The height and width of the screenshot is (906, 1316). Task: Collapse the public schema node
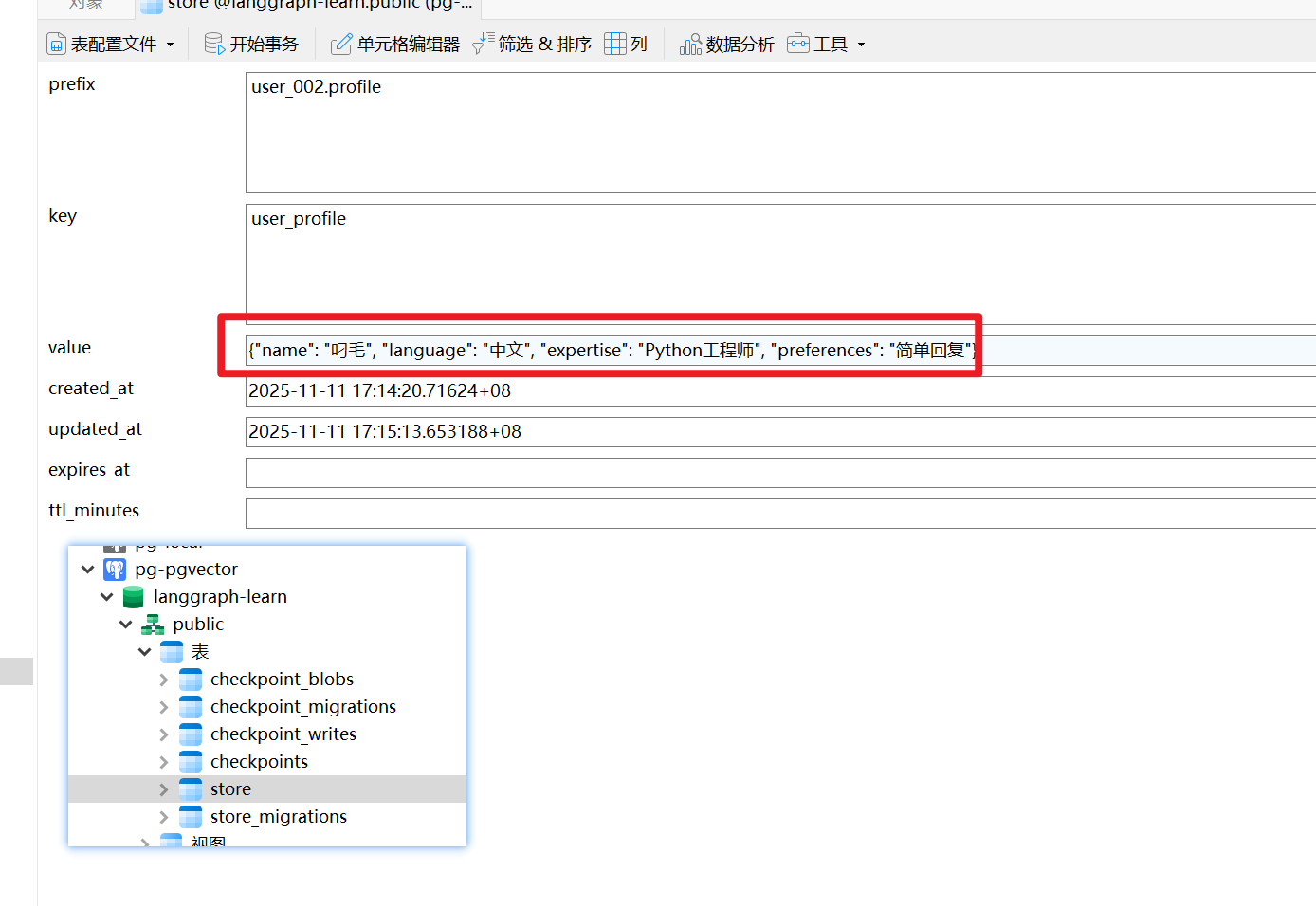click(x=125, y=625)
